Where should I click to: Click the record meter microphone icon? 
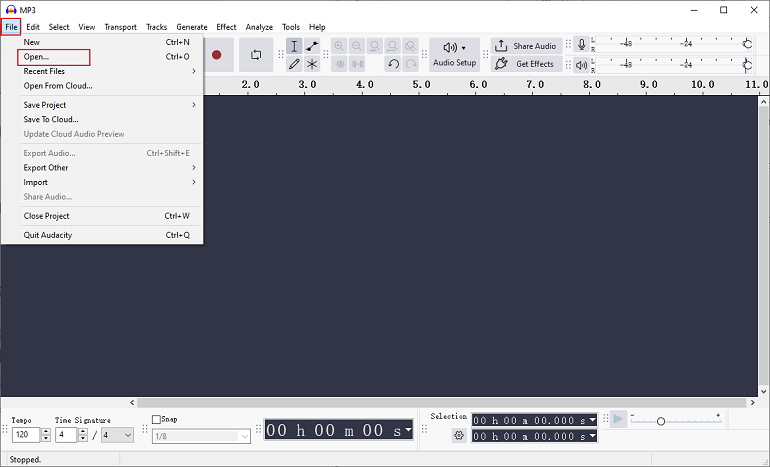coord(581,45)
